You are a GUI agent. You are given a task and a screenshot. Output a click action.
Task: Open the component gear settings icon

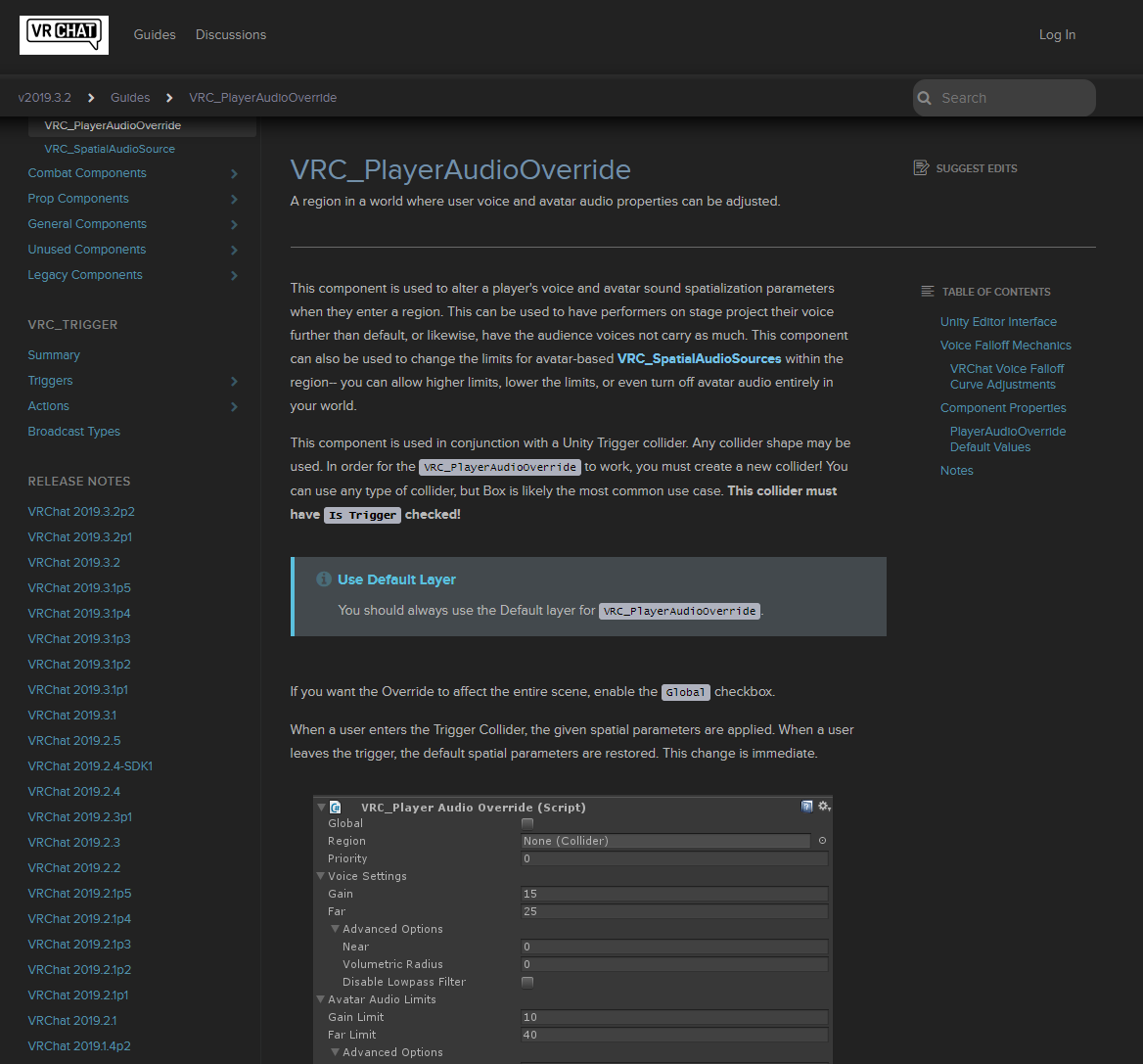pos(824,807)
